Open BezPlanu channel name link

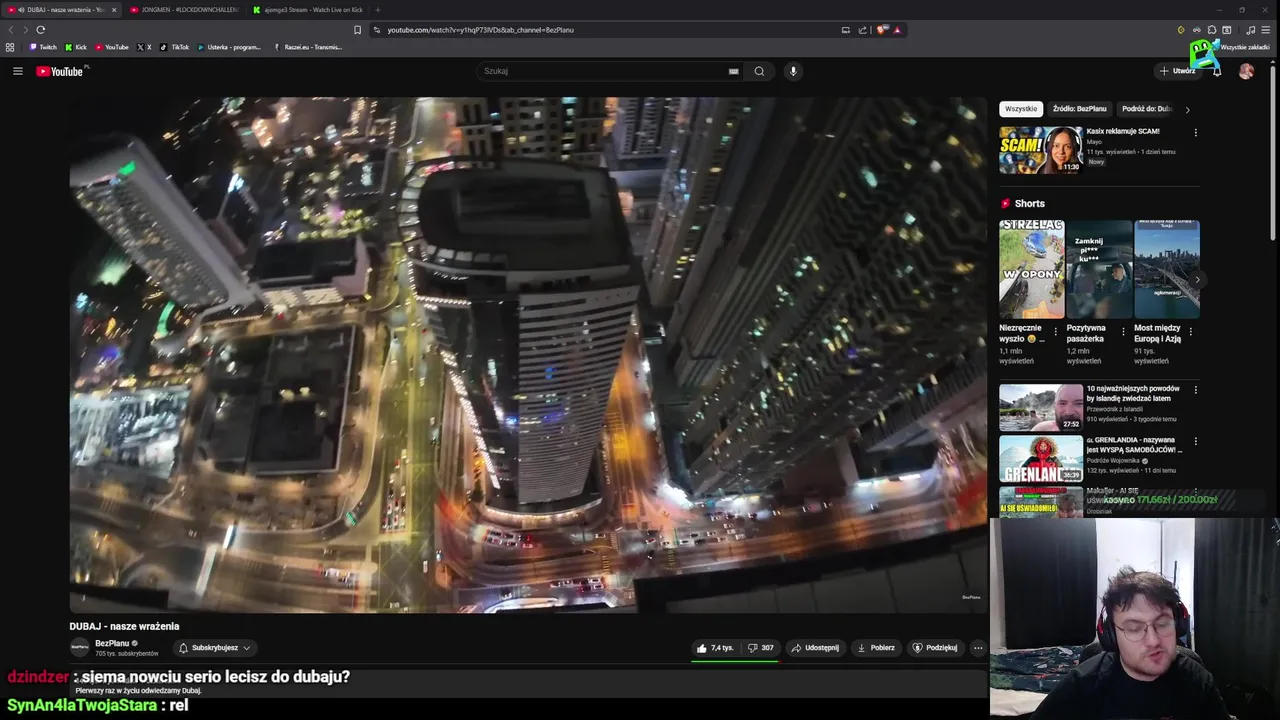click(112, 643)
